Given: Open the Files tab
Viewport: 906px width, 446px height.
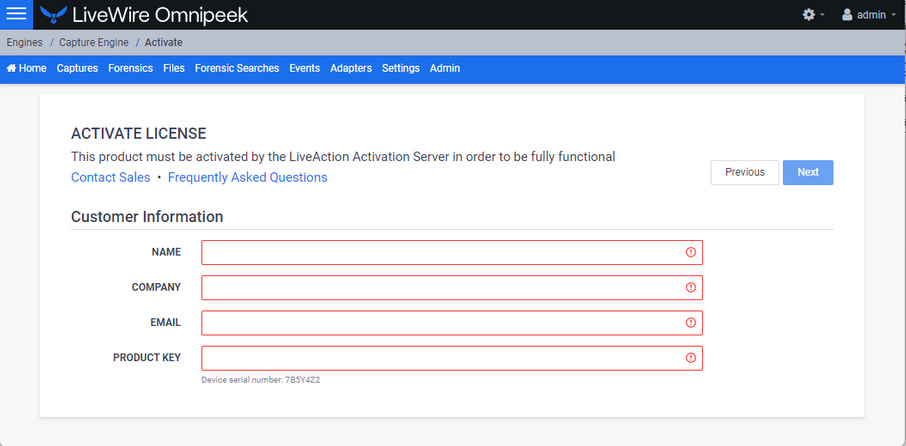Looking at the screenshot, I should [x=174, y=68].
